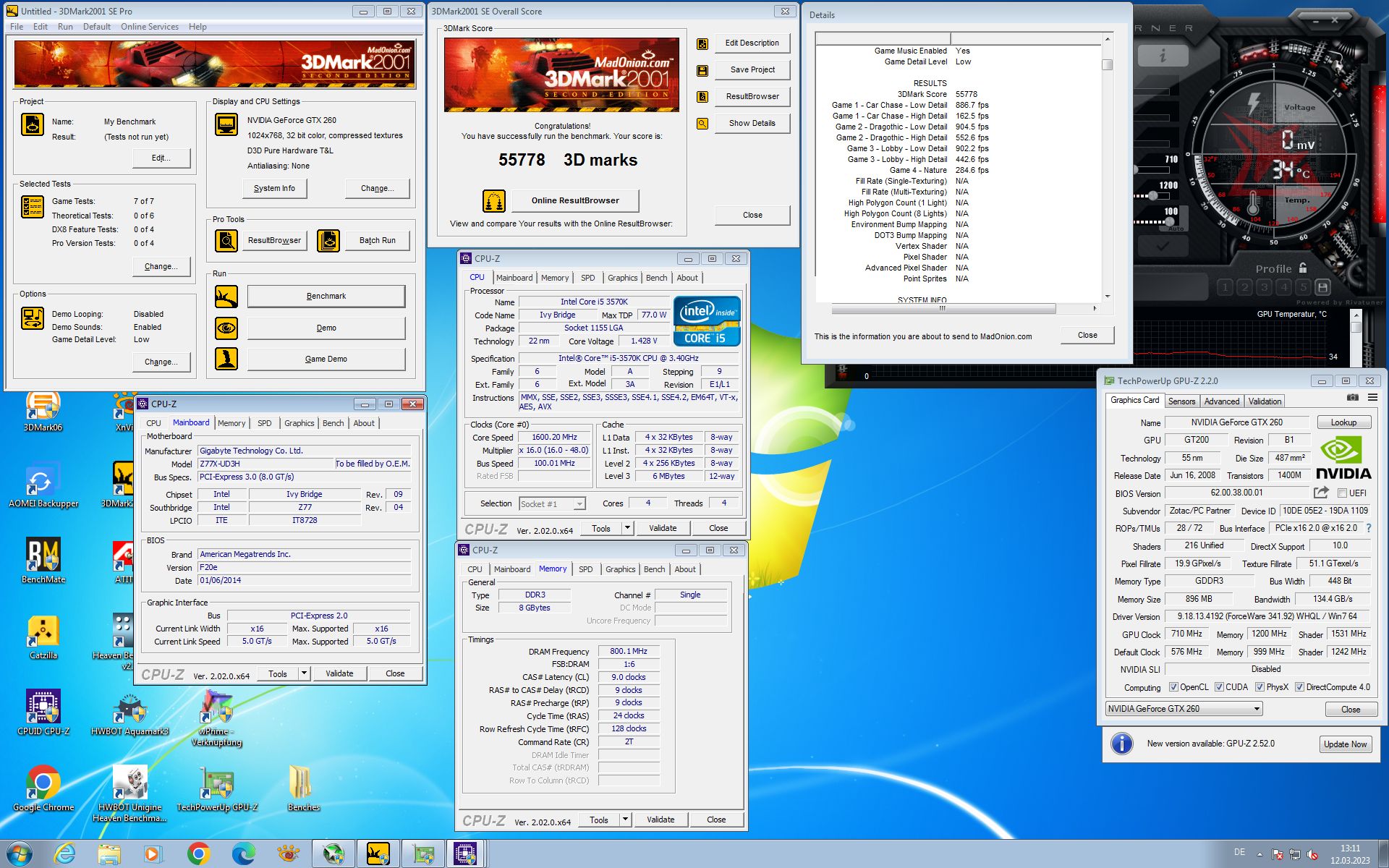
Task: Click the Options icon in 3DMark2001
Action: [x=33, y=318]
